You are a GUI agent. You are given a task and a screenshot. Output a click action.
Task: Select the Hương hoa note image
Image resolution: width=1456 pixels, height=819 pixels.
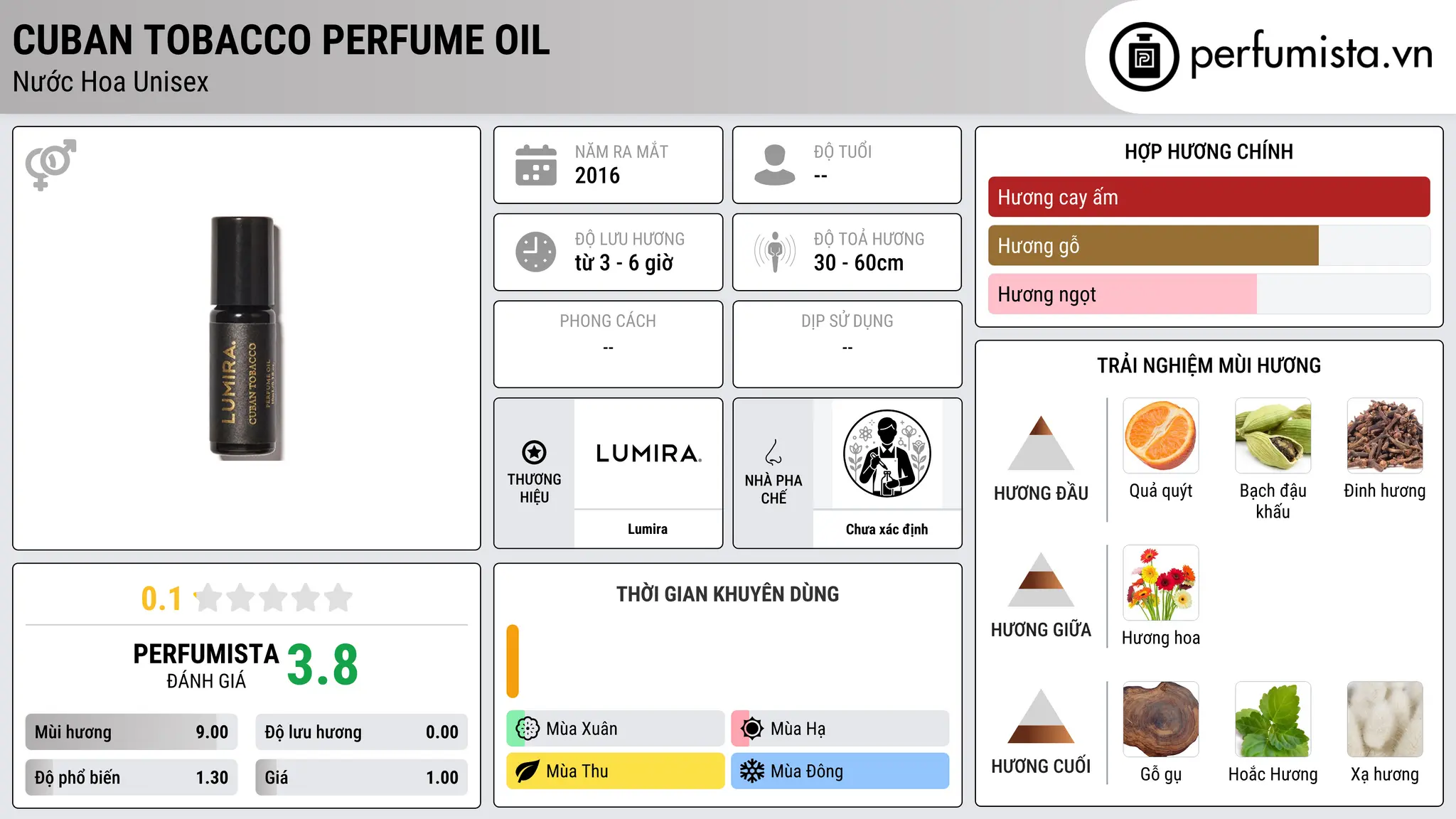pos(1161,583)
